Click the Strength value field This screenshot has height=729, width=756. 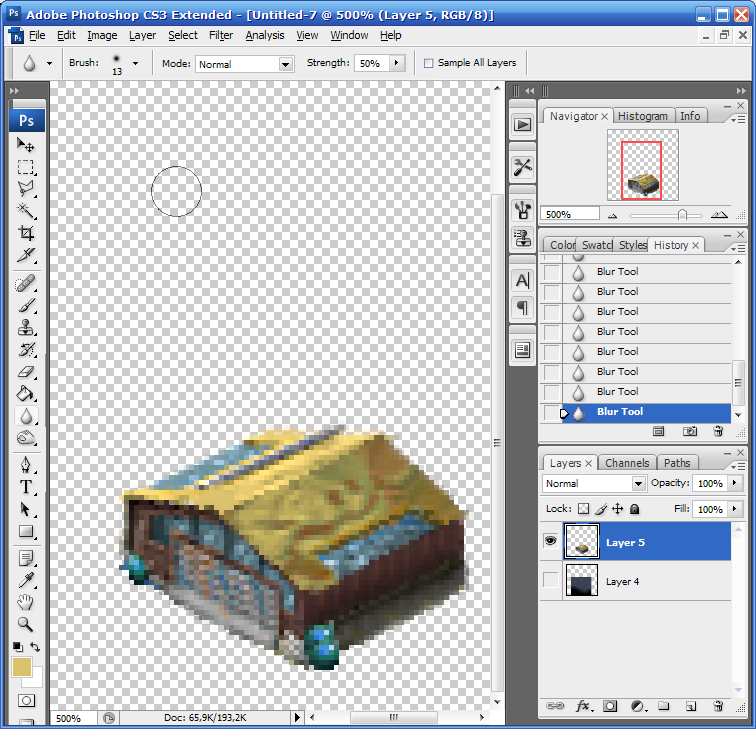(371, 63)
